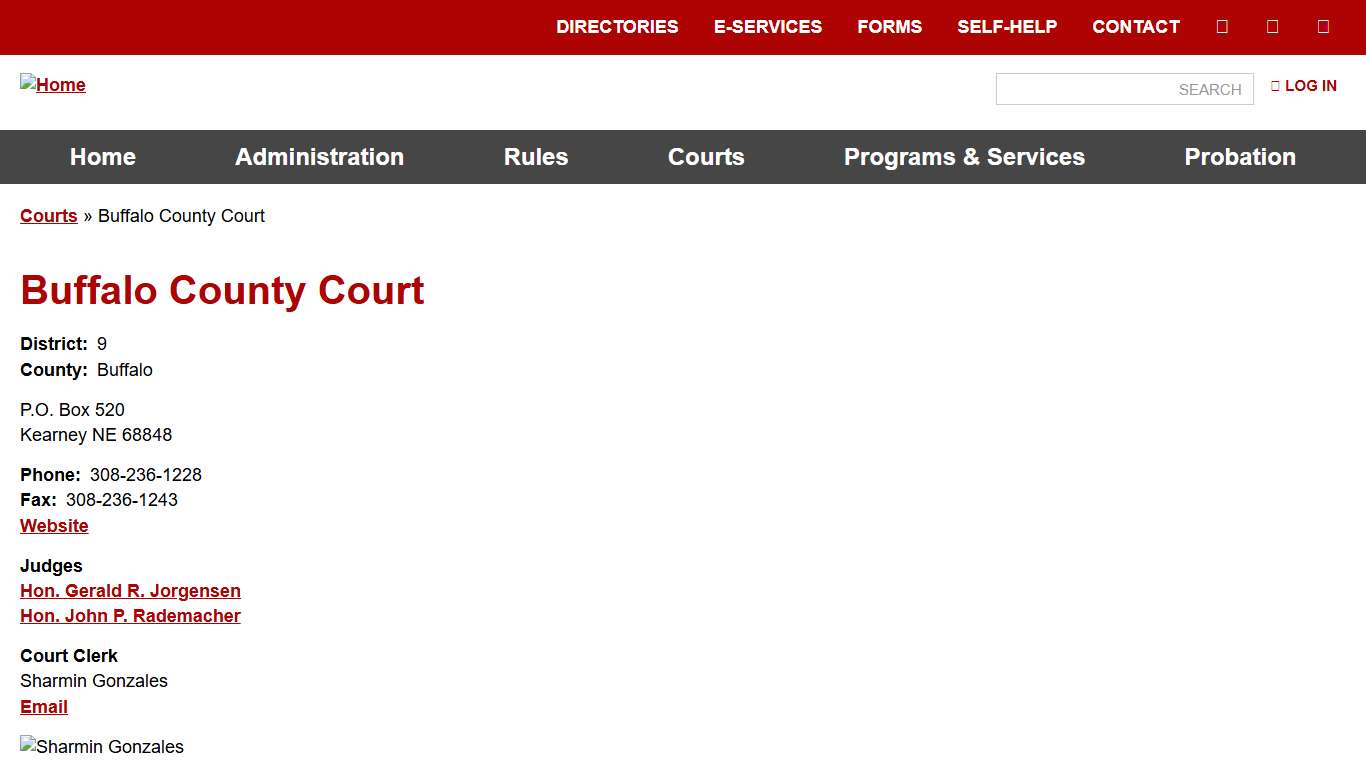Click inside the SEARCH input field
The height and width of the screenshot is (768, 1366).
pos(1124,89)
